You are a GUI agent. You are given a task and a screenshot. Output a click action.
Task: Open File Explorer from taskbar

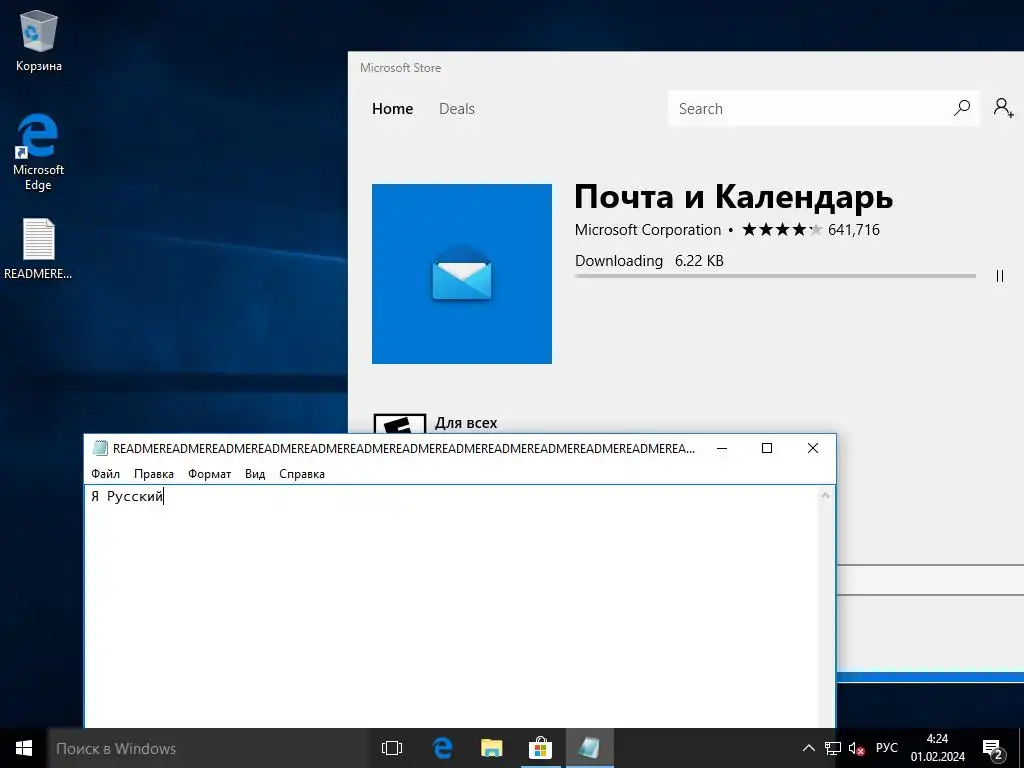point(491,748)
